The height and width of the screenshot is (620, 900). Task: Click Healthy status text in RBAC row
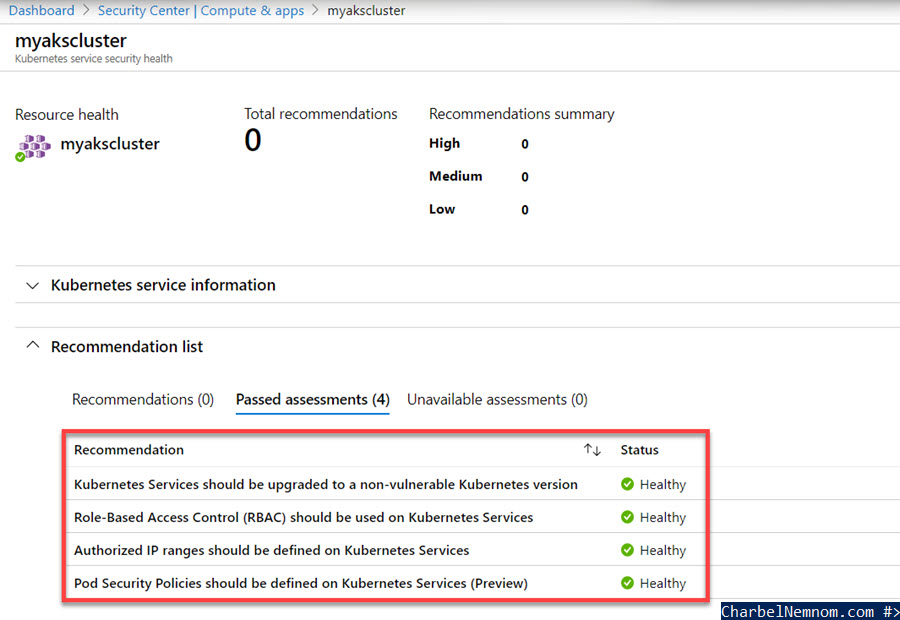663,517
